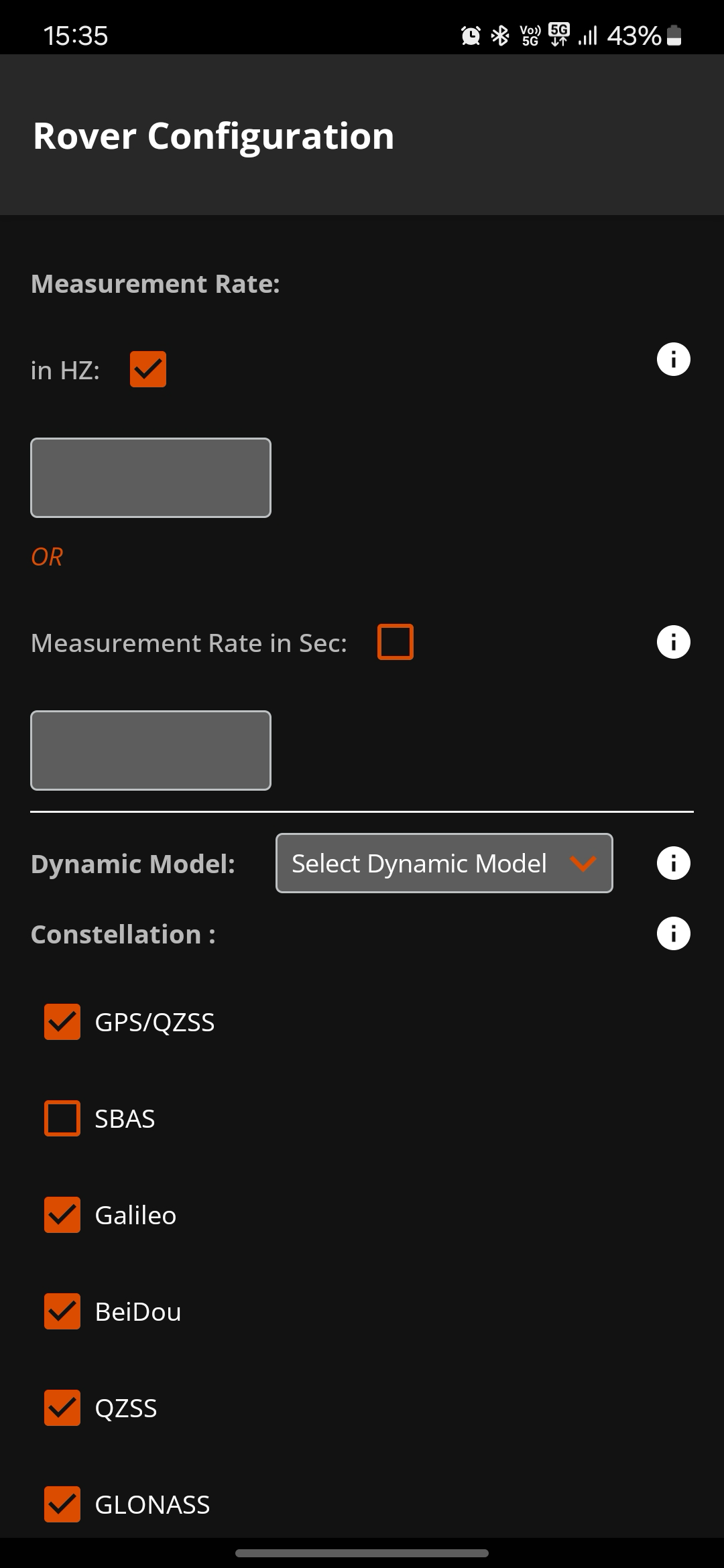Uncheck the in HZ checkbox

click(148, 369)
